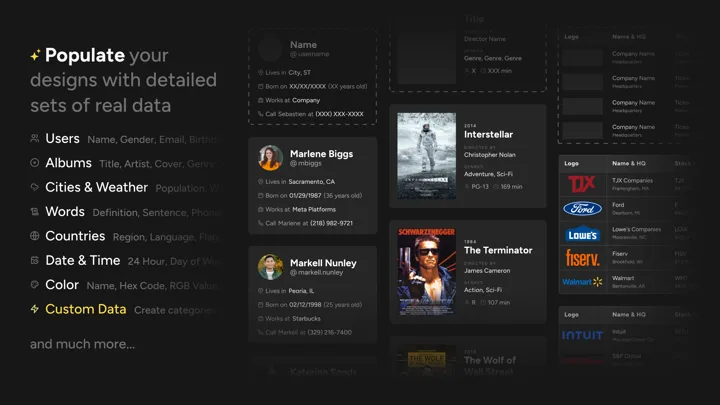Click the calendar icon beside 01/29/1987
The height and width of the screenshot is (405, 720).
pos(260,196)
